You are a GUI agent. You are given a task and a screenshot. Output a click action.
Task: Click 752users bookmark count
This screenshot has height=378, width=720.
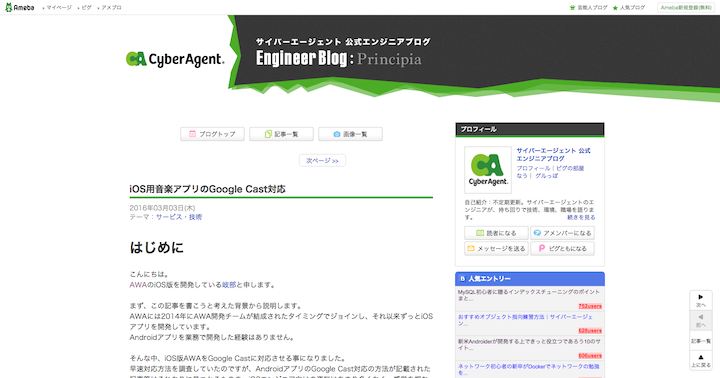(590, 306)
